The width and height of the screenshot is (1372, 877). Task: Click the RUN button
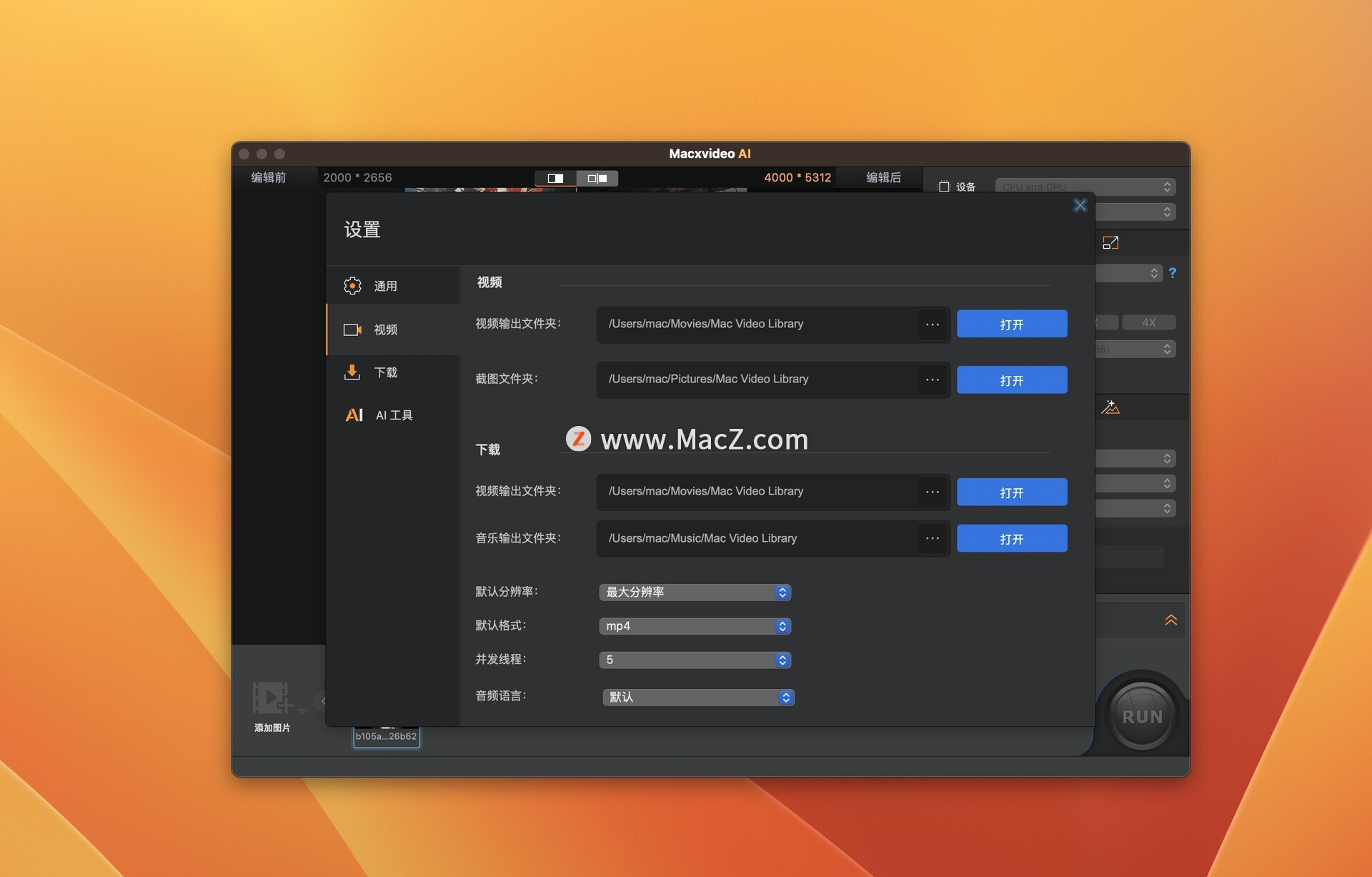coord(1142,716)
